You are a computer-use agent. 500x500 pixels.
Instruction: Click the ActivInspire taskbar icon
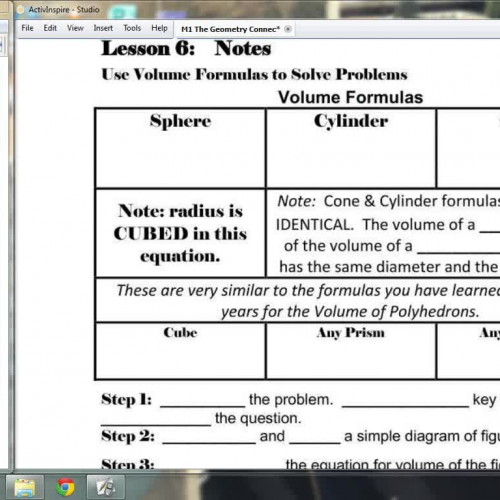(106, 487)
